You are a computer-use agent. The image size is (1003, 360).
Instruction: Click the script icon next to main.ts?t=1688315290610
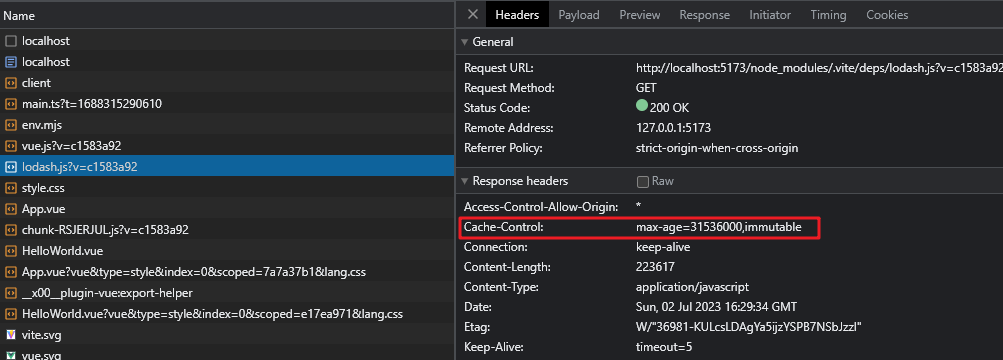tap(11, 104)
